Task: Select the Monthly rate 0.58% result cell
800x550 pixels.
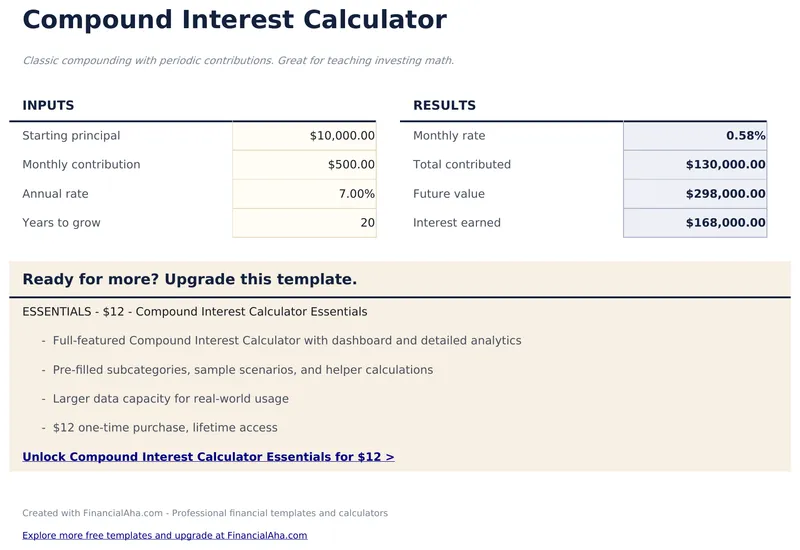Action: click(x=695, y=136)
